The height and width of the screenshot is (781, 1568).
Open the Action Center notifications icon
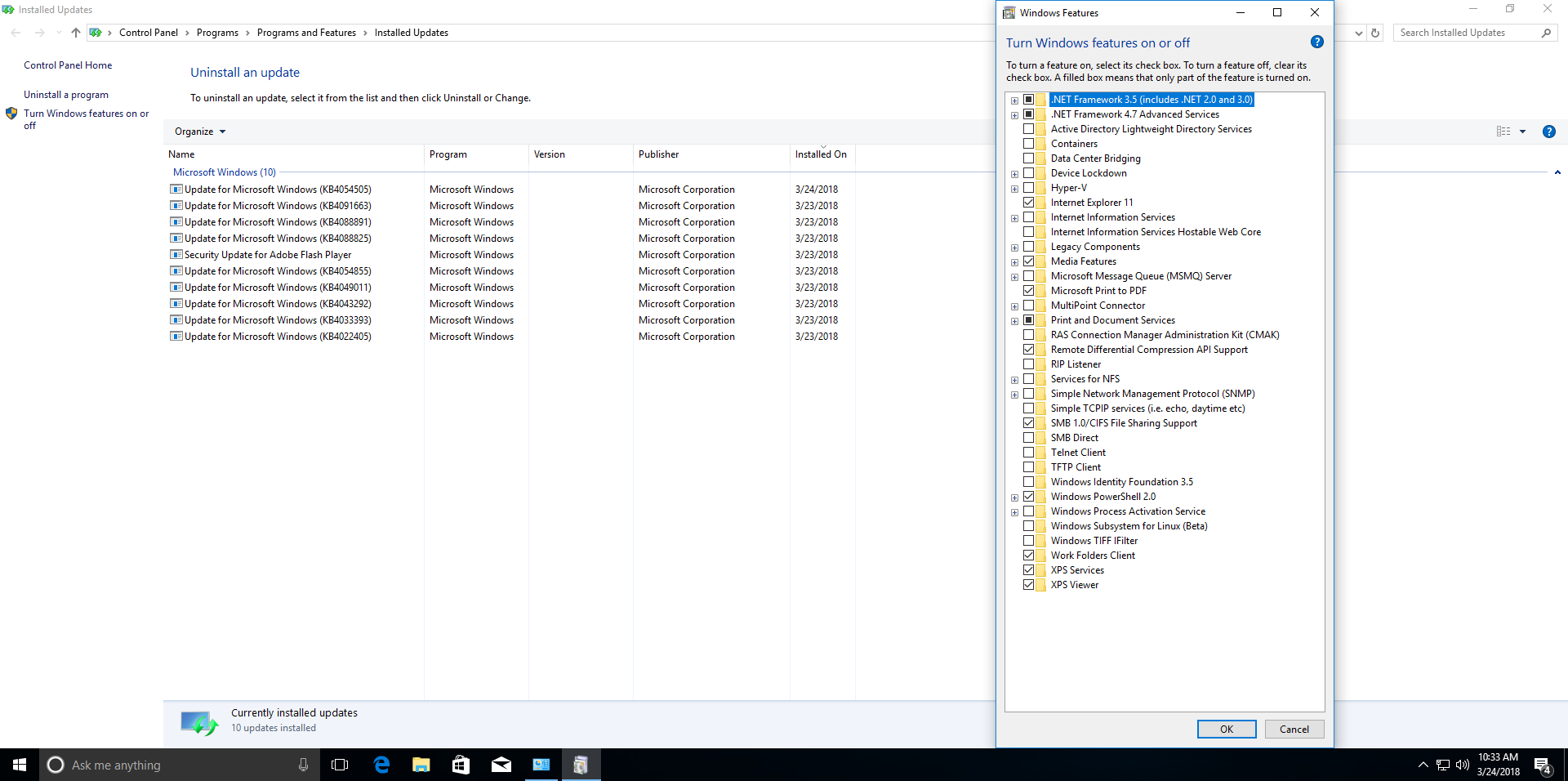tap(1543, 765)
